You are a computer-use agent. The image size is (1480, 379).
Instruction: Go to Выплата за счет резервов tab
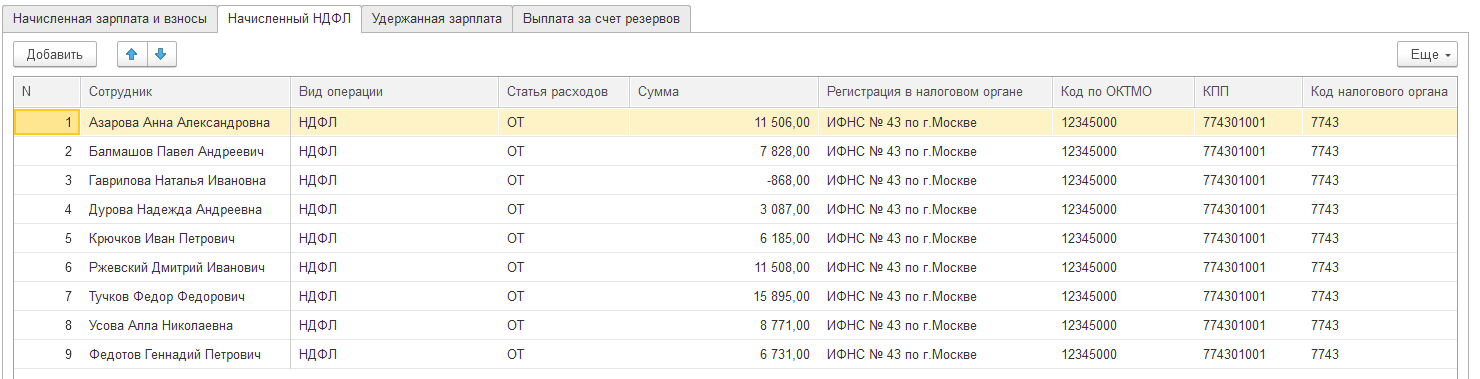point(601,18)
